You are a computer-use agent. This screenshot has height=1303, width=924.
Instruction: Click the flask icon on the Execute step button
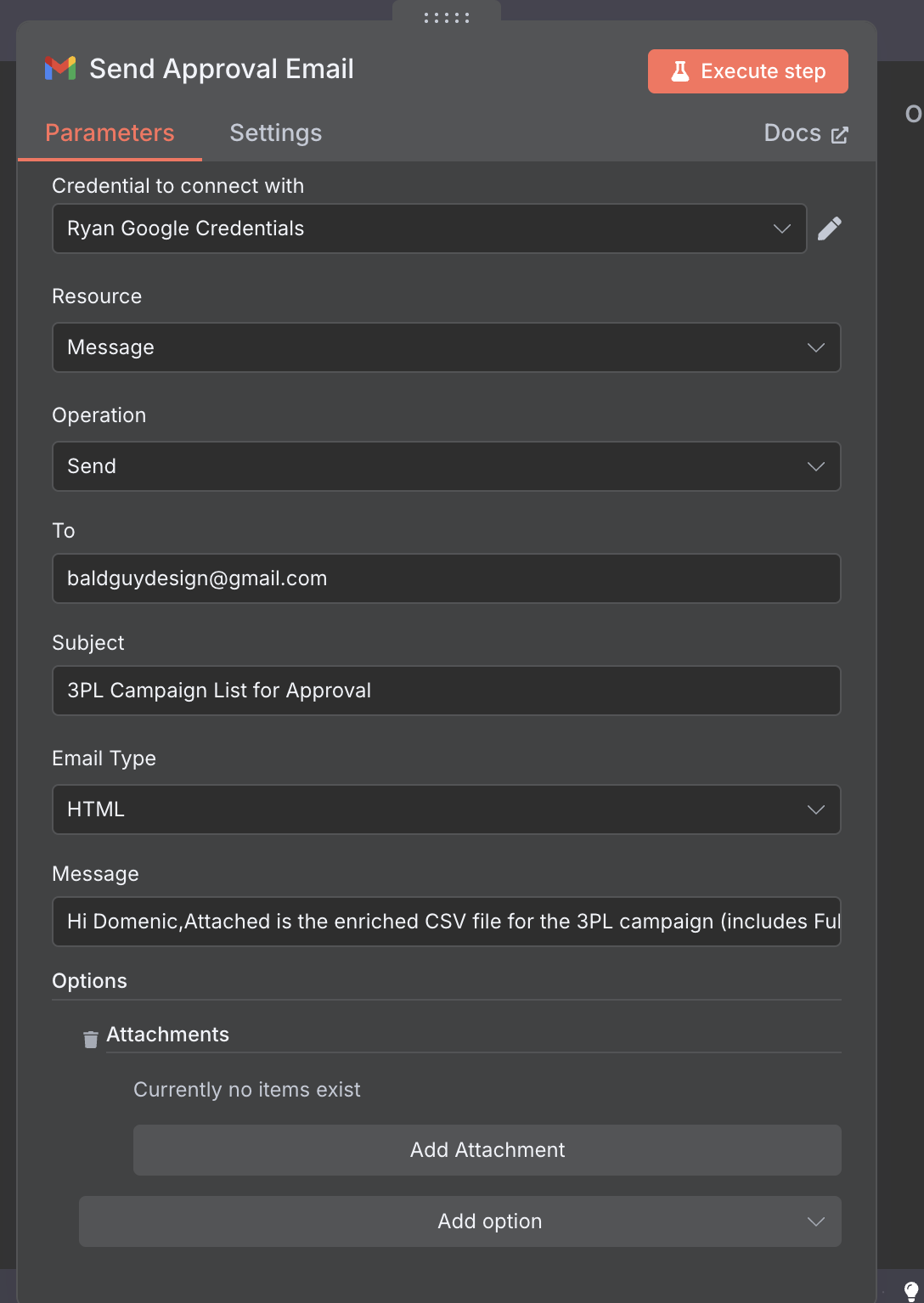click(x=680, y=71)
